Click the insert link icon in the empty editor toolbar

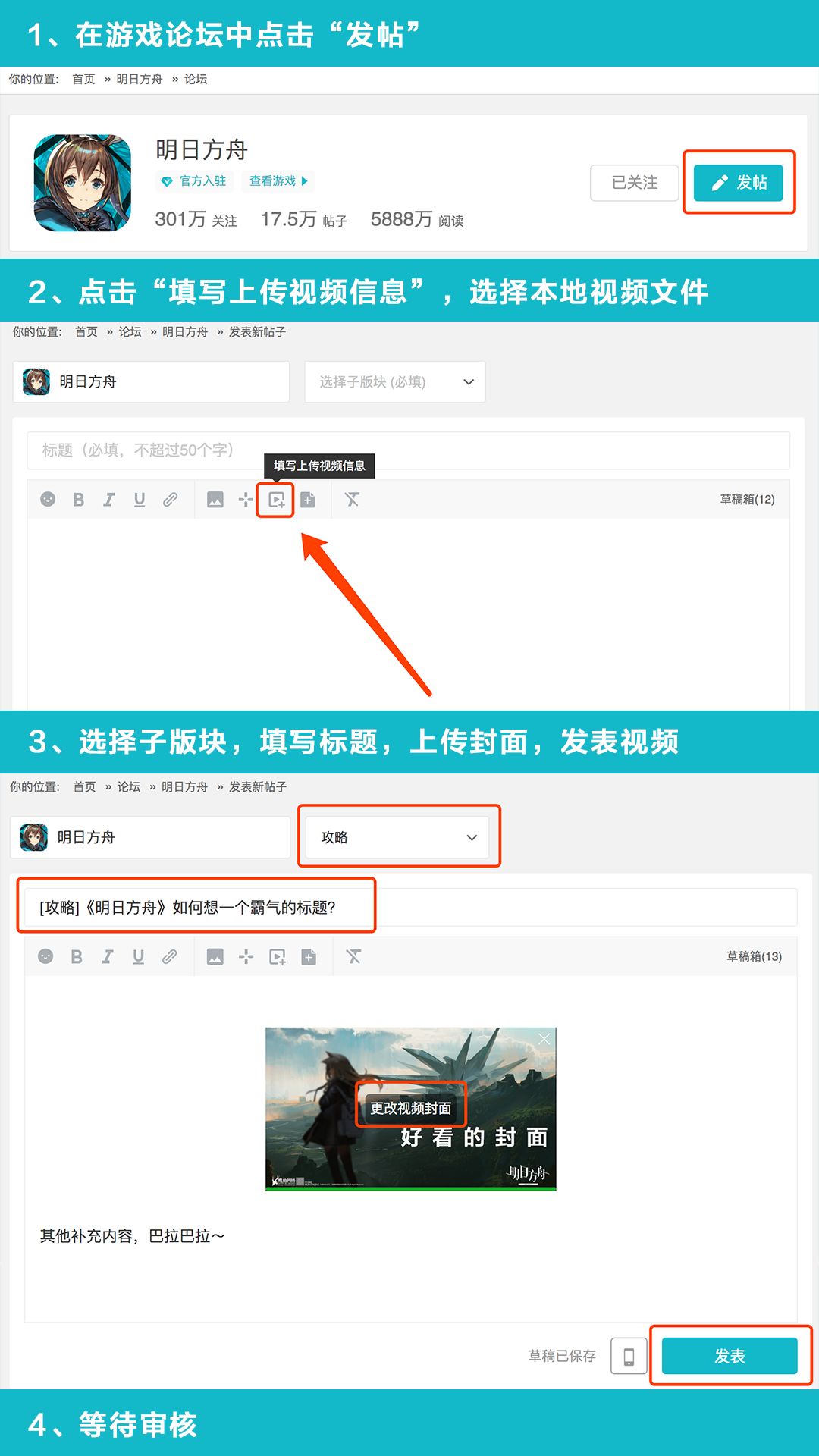170,499
